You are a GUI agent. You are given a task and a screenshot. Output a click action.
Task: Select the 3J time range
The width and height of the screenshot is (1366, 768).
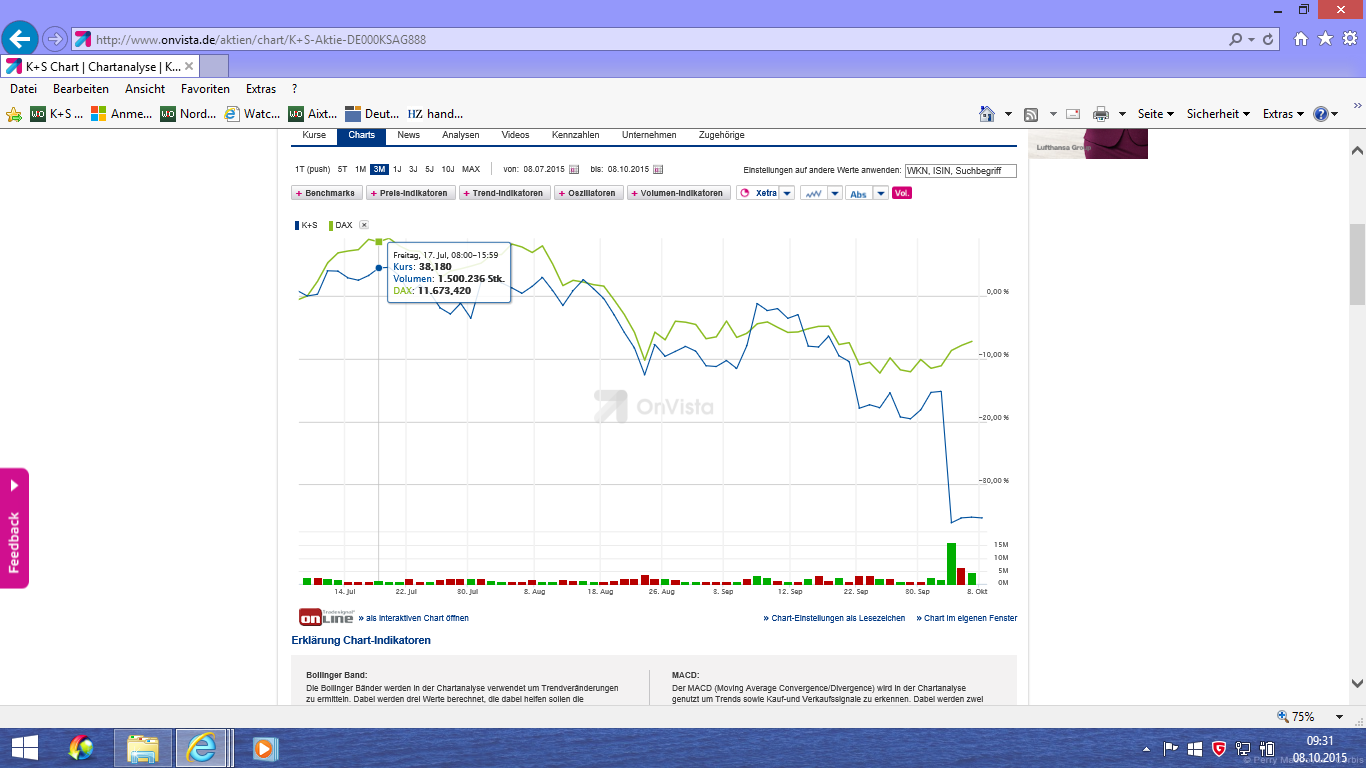413,169
